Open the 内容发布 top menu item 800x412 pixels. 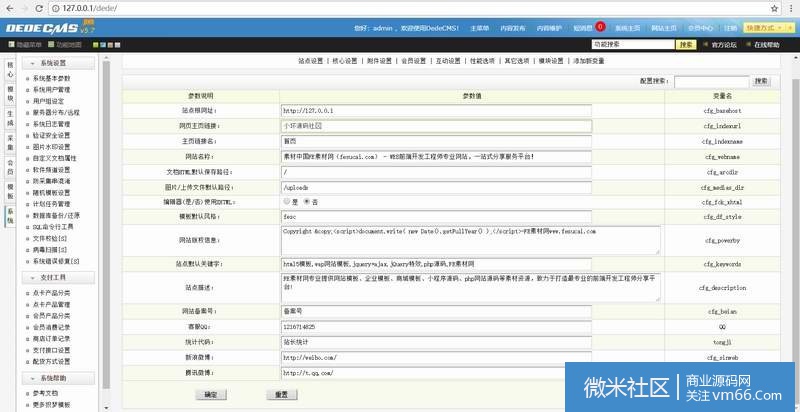click(x=513, y=29)
